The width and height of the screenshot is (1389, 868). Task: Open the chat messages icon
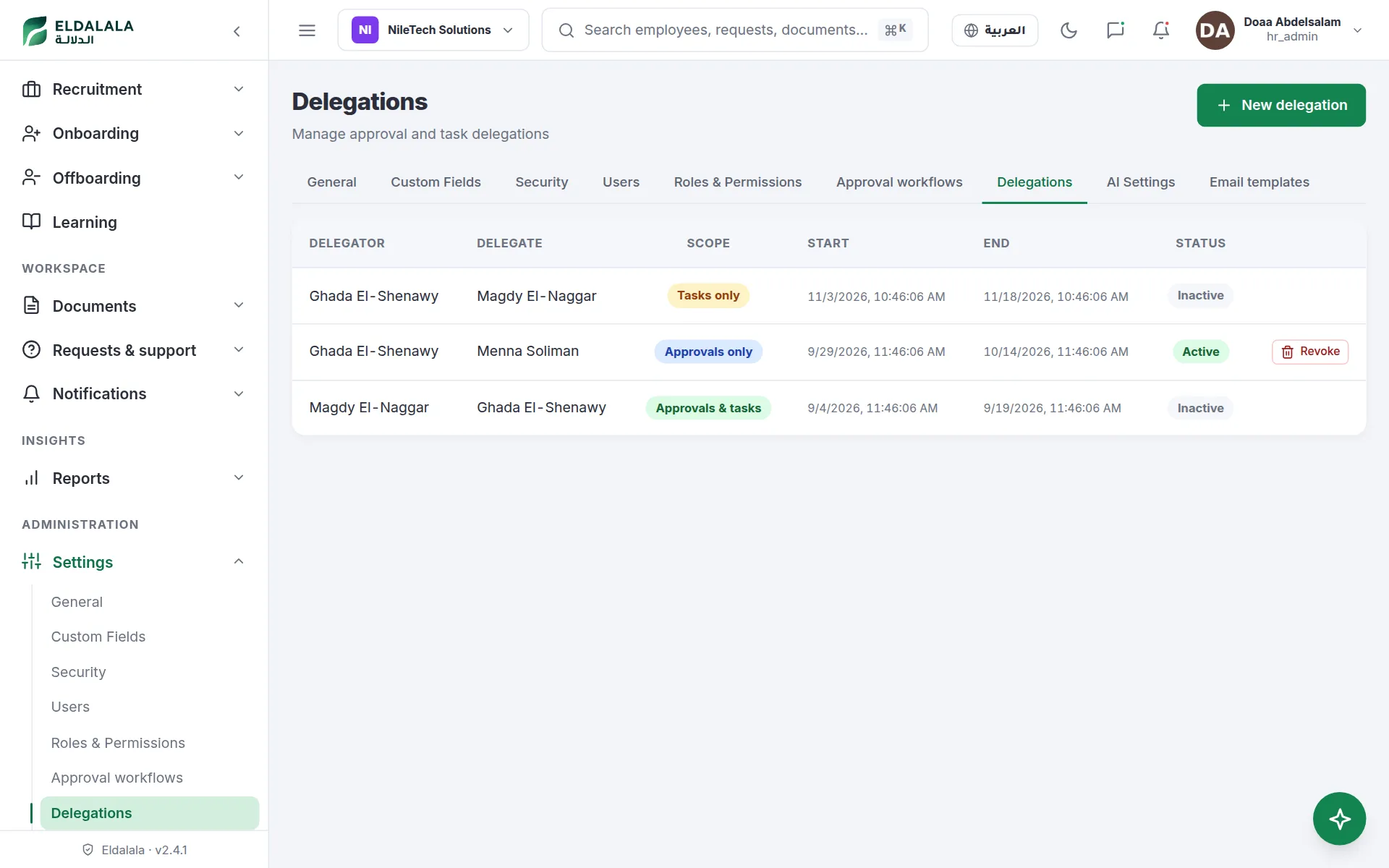[1115, 30]
